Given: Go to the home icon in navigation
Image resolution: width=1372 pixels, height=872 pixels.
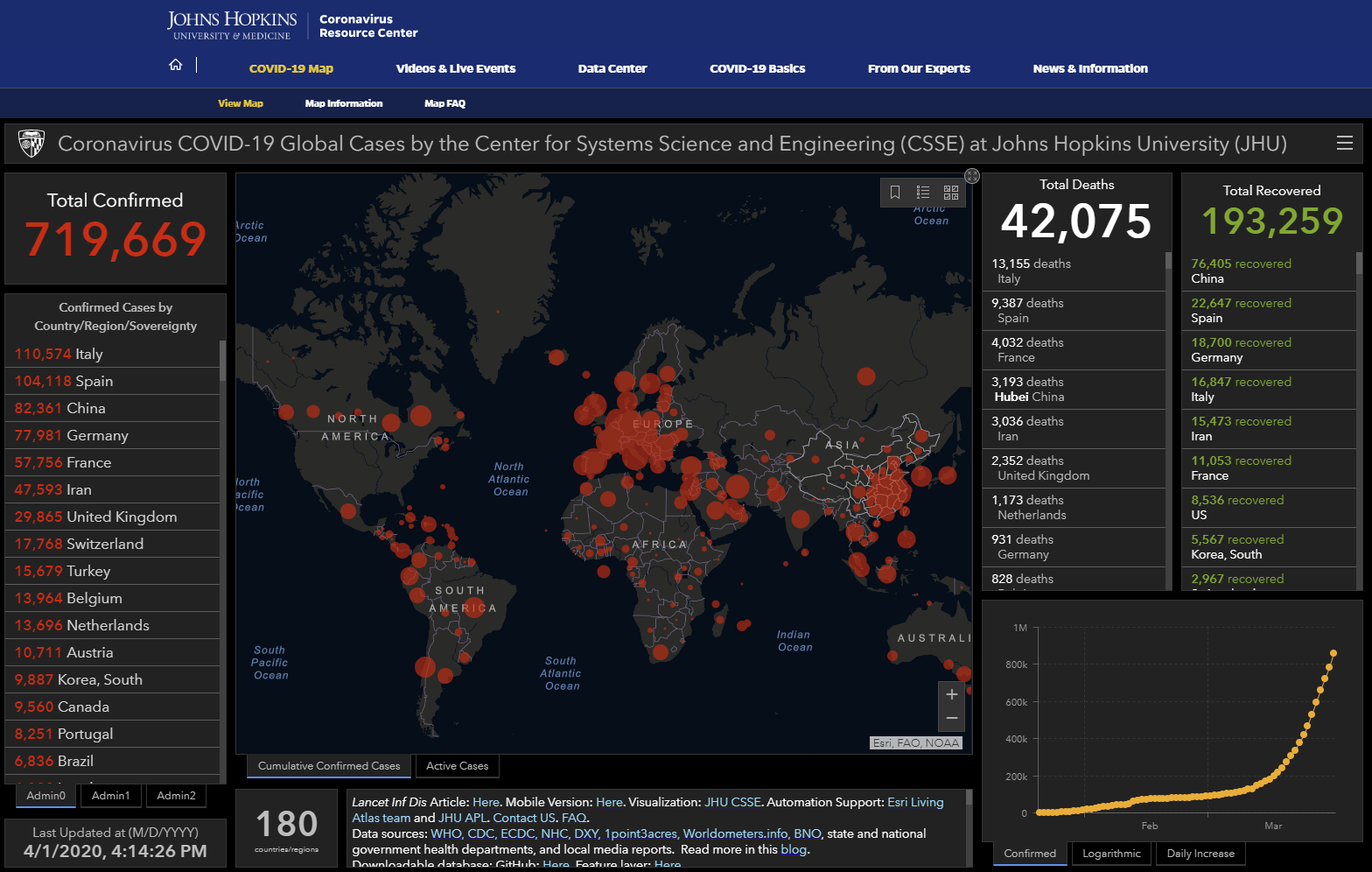Looking at the screenshot, I should (x=176, y=65).
